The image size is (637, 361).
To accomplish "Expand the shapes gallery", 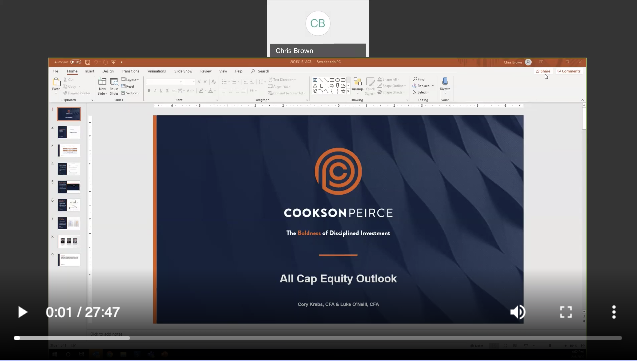I will 348,92.
